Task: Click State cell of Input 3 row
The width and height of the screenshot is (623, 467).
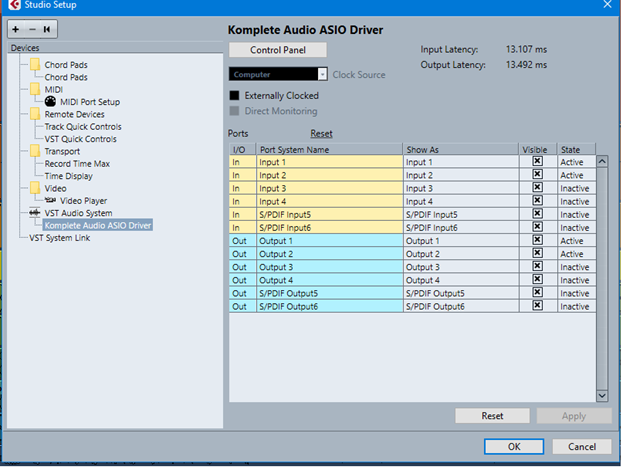Action: tap(576, 188)
